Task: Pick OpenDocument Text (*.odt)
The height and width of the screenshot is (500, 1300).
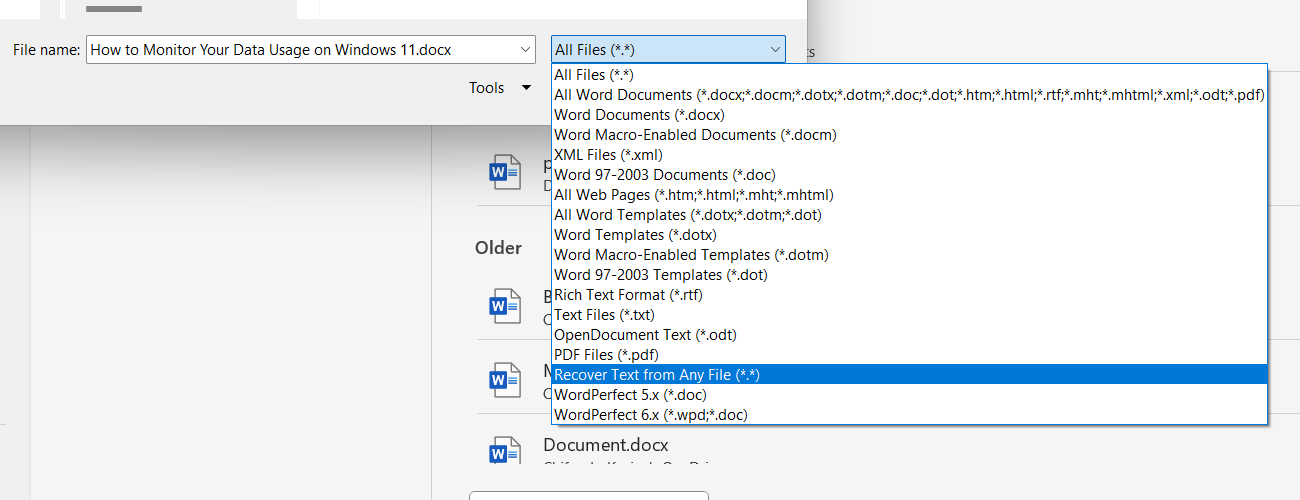Action: [909, 335]
